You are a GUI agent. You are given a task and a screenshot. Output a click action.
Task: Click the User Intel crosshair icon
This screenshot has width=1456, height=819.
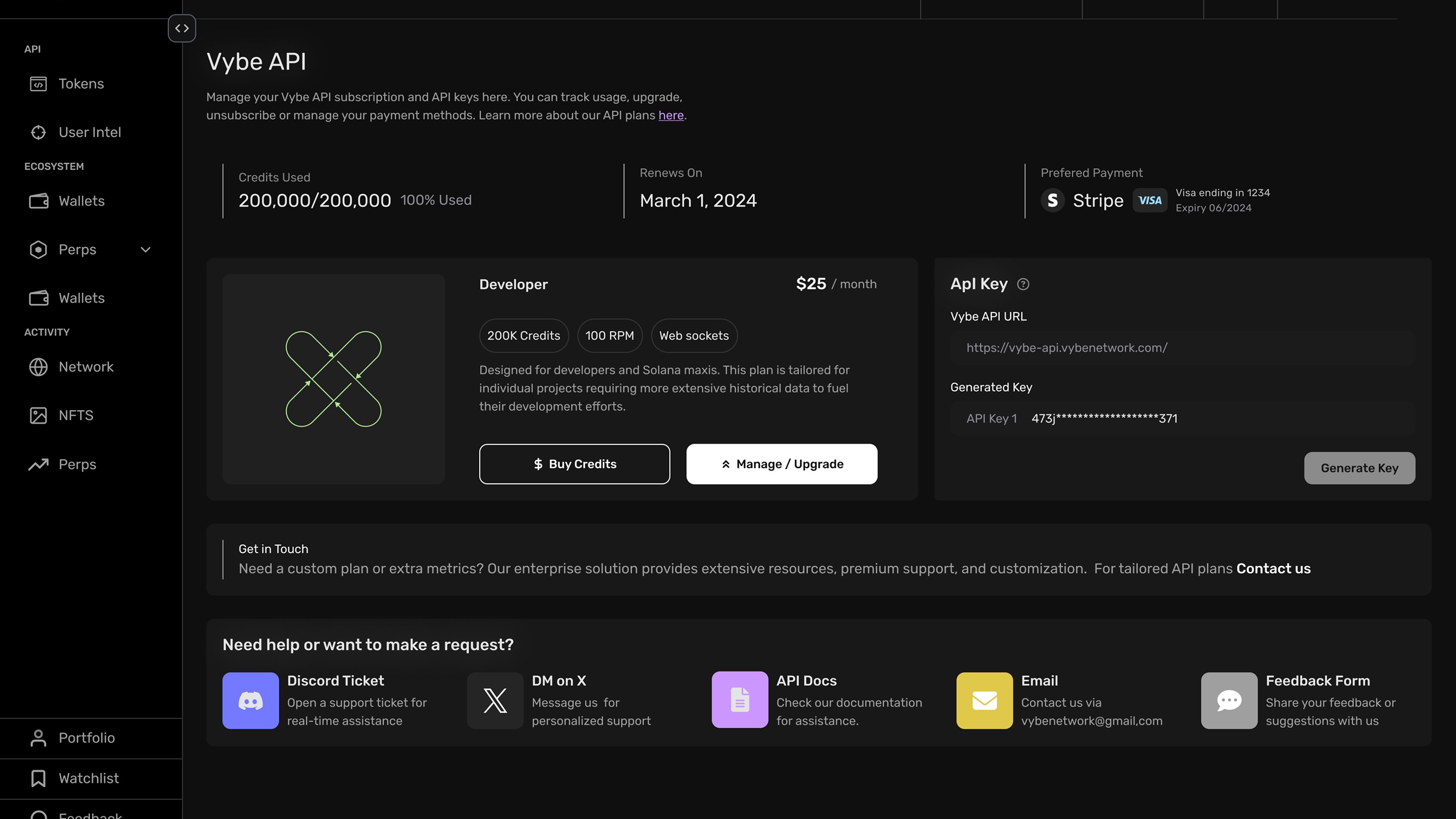(38, 132)
